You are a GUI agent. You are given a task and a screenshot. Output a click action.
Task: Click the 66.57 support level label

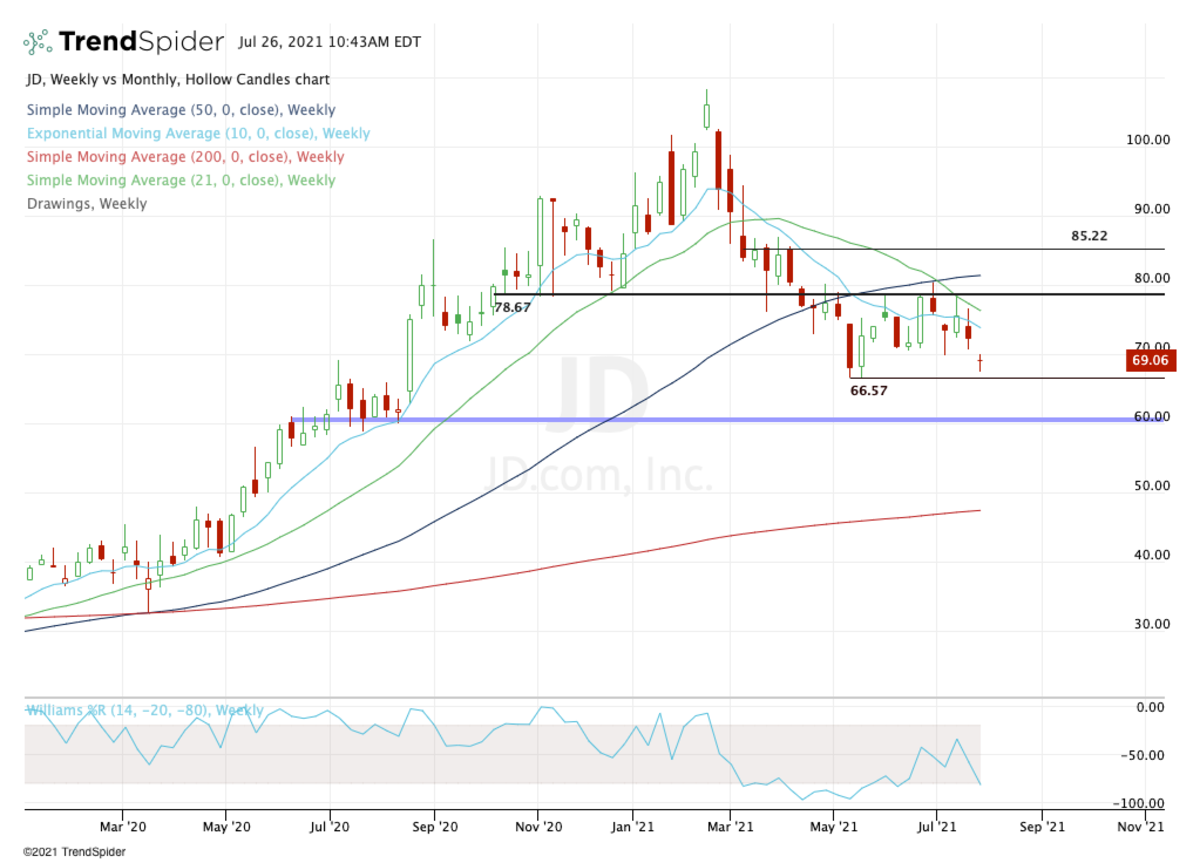(x=869, y=391)
